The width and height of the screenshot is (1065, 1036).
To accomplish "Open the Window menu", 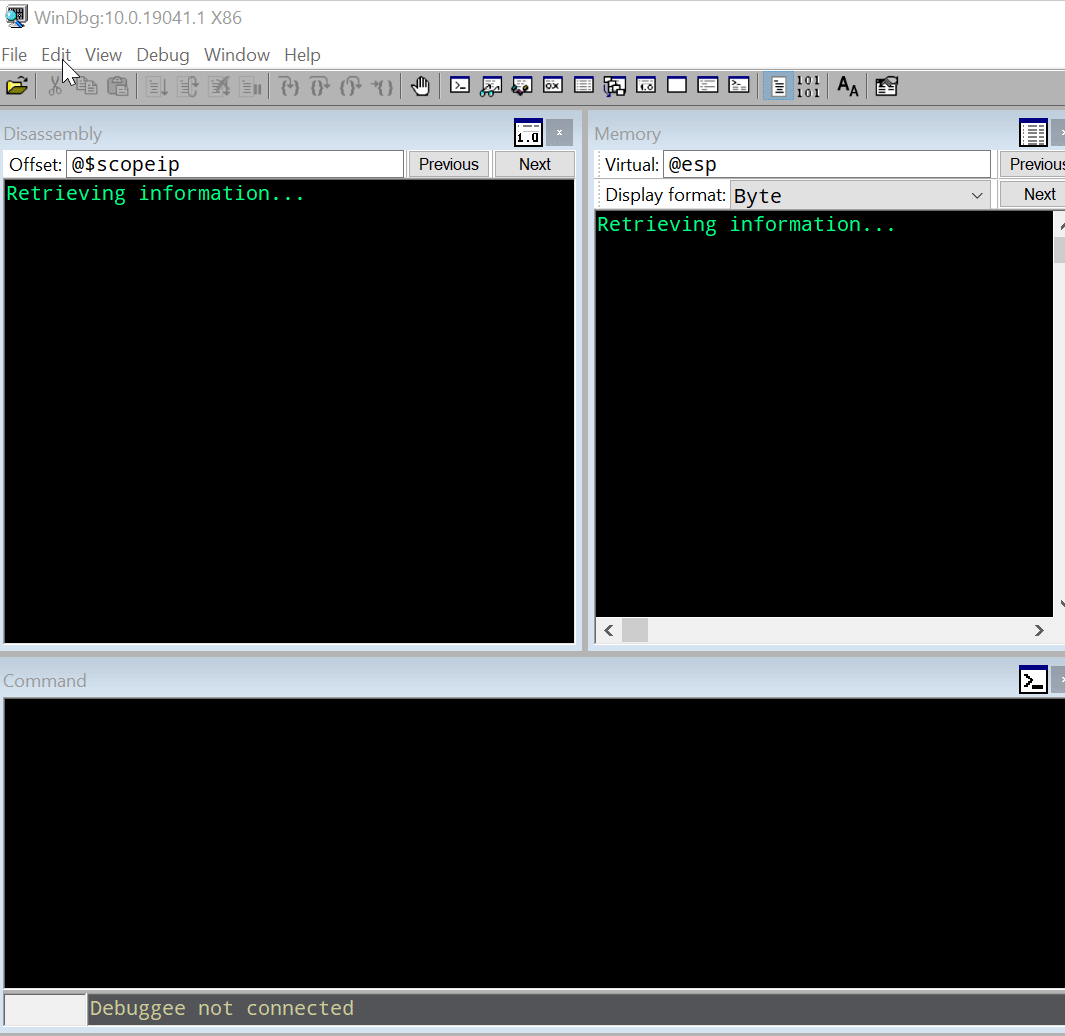I will click(237, 54).
